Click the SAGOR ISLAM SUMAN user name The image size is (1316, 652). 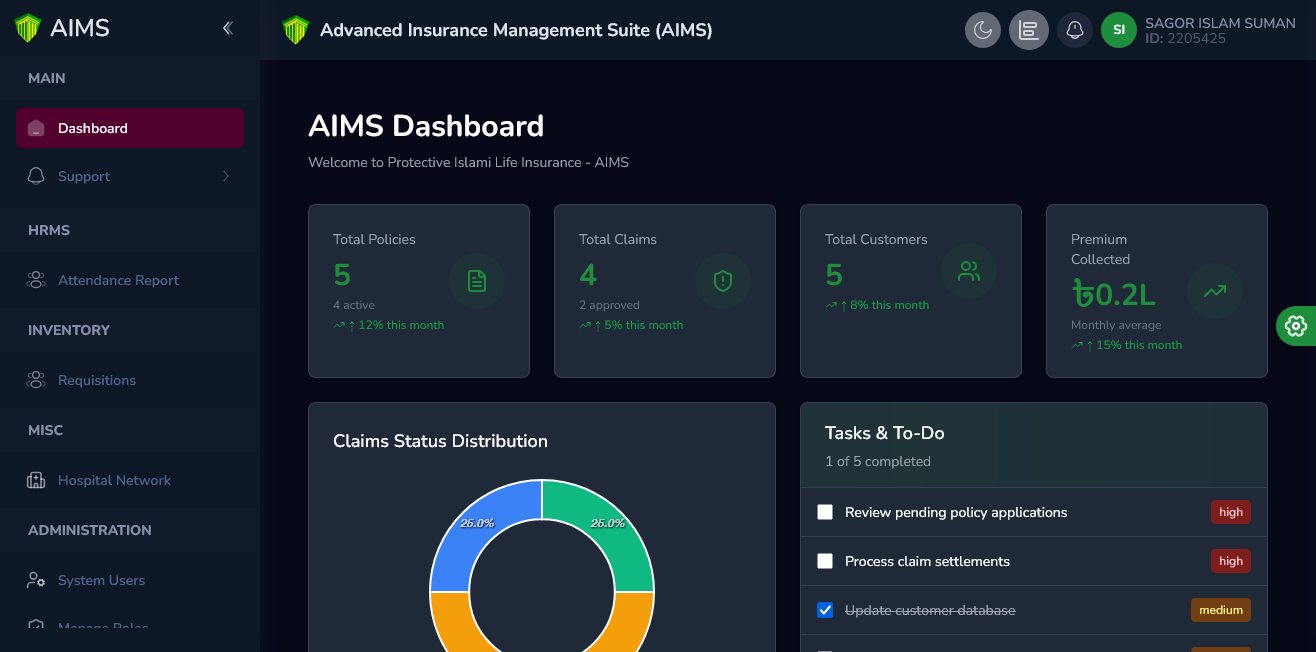(1220, 23)
